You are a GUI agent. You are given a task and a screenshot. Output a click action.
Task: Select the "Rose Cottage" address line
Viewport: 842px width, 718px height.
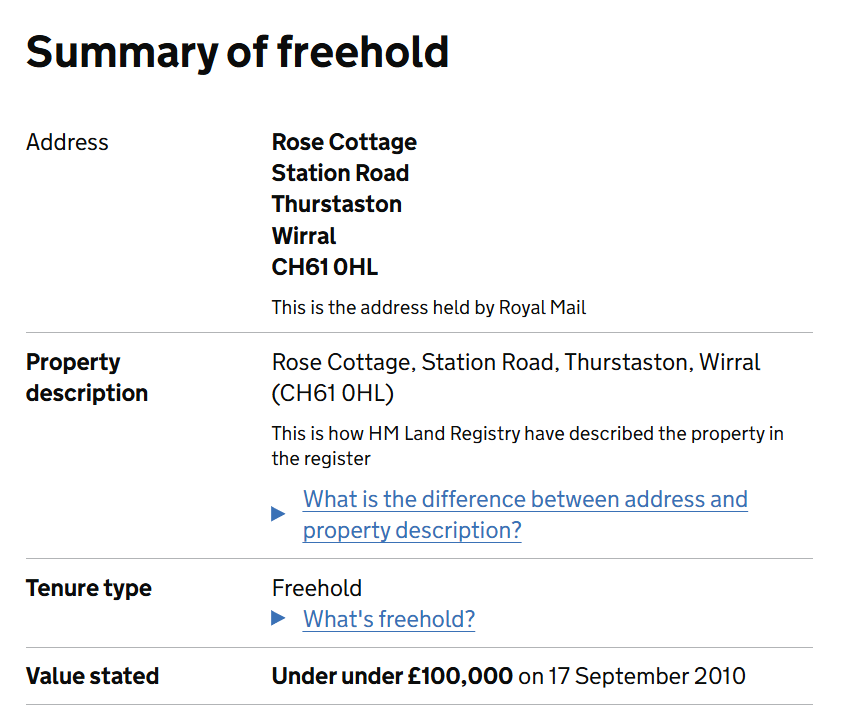344,142
